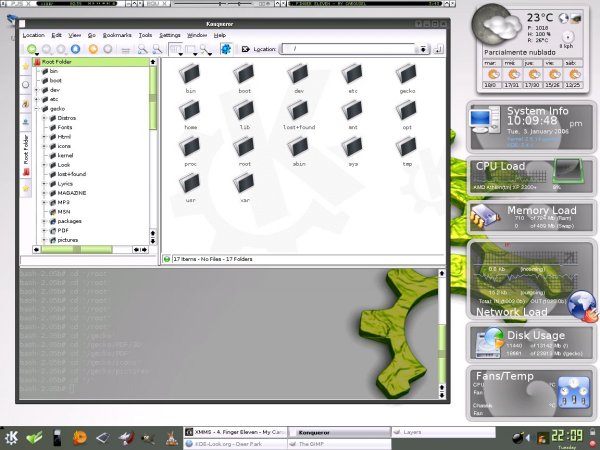Image resolution: width=600 pixels, height=450 pixels.
Task: Open the 'usr' folder icon in file view
Action: click(189, 183)
